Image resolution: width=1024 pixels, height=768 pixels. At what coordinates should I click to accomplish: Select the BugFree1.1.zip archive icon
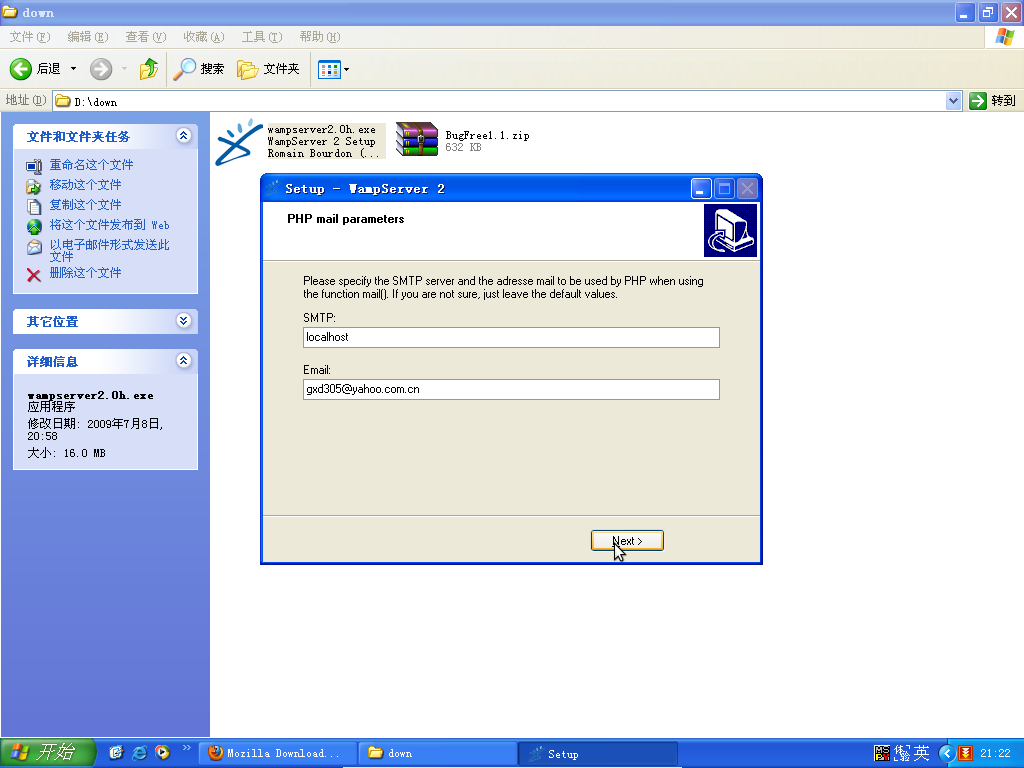click(417, 139)
